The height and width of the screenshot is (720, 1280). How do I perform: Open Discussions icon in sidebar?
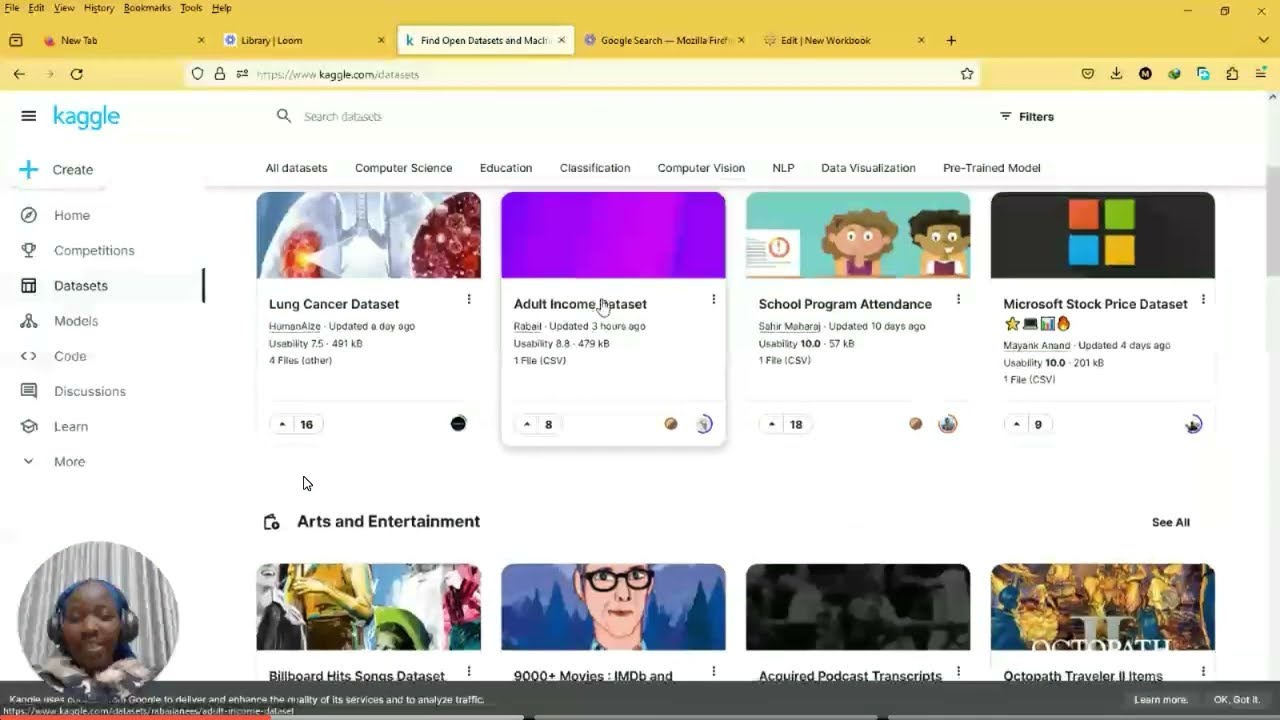pyautogui.click(x=28, y=391)
